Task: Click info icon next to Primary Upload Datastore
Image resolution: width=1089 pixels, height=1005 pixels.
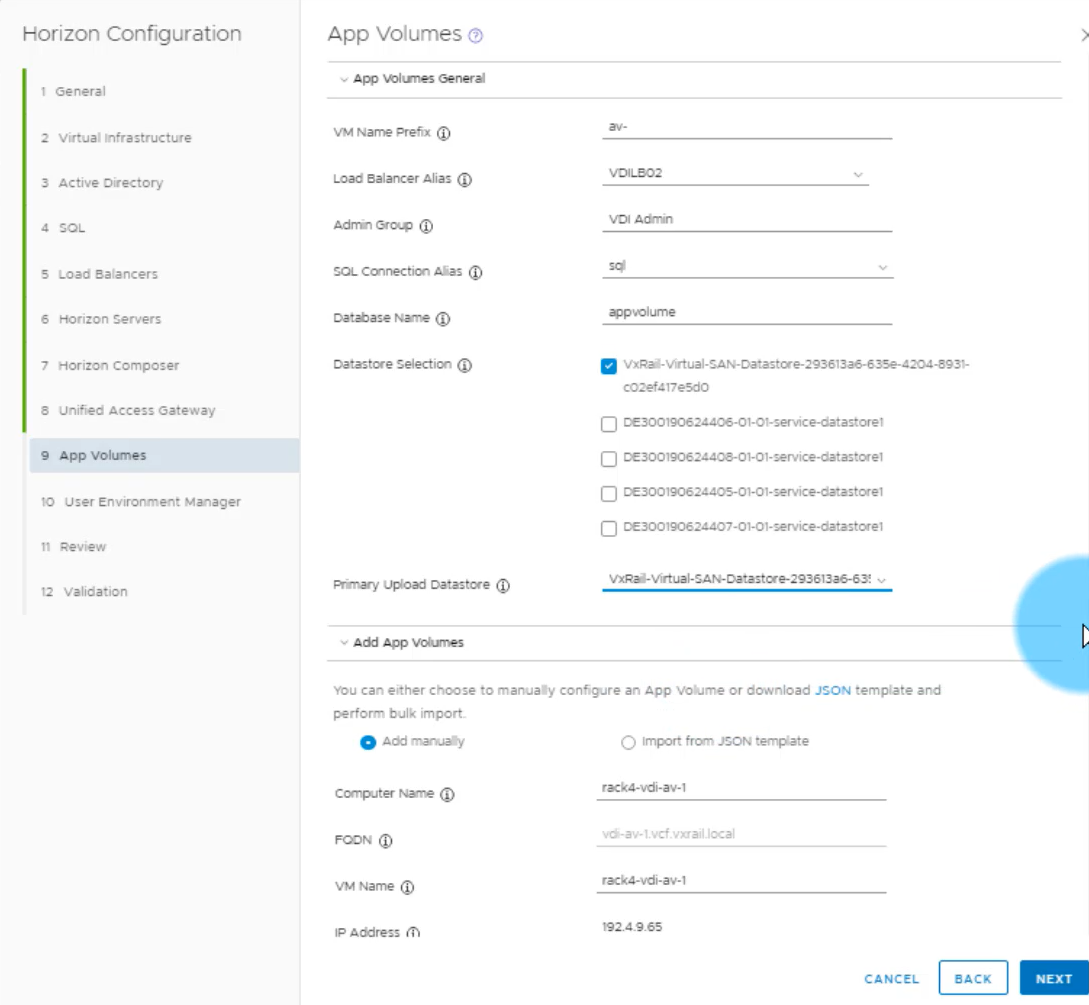Action: pyautogui.click(x=503, y=586)
